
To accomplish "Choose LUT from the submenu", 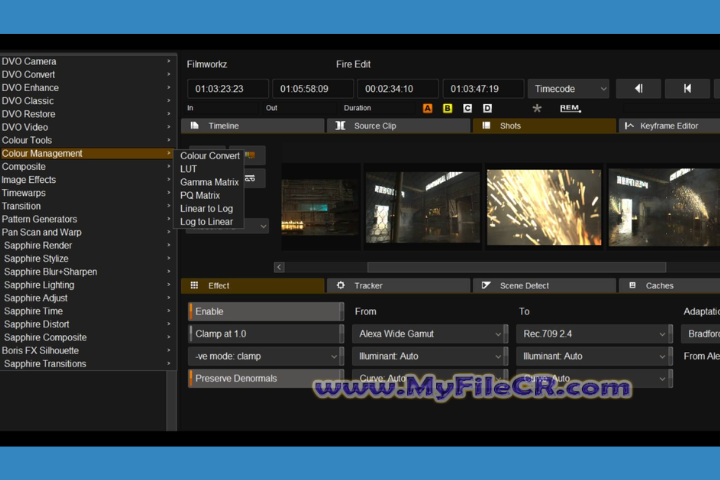I will click(x=188, y=169).
